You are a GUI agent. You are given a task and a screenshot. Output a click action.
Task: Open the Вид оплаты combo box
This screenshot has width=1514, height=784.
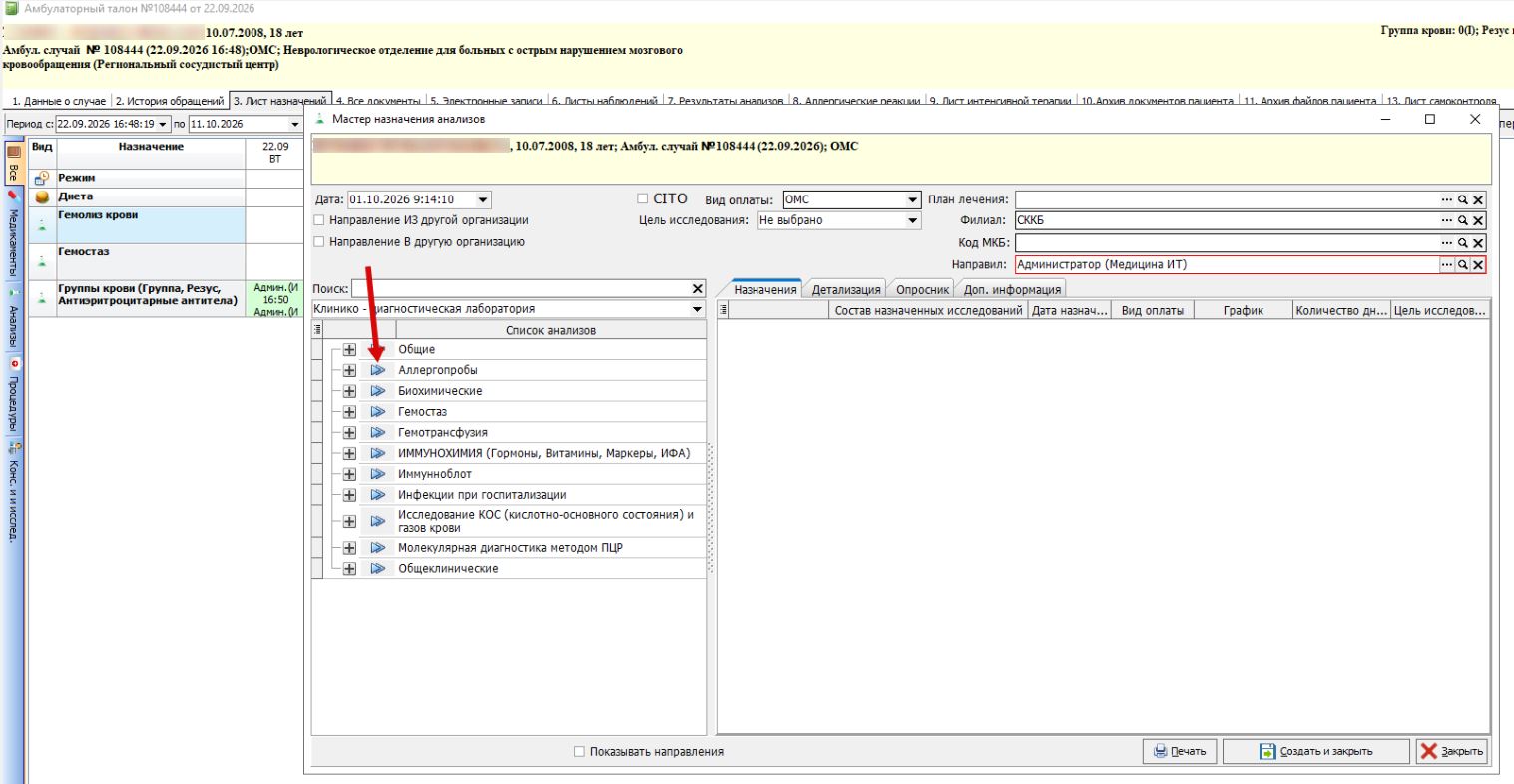(x=912, y=199)
